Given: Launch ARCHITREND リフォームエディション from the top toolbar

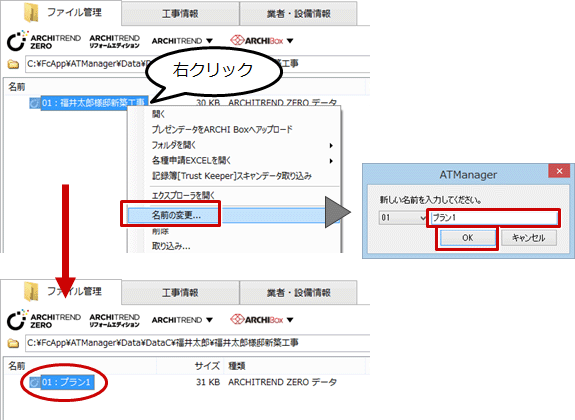Looking at the screenshot, I should click(114, 41).
